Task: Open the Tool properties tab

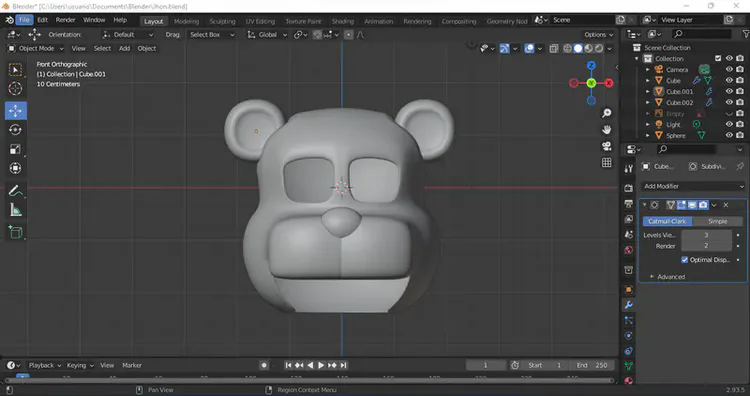Action: pyautogui.click(x=629, y=168)
